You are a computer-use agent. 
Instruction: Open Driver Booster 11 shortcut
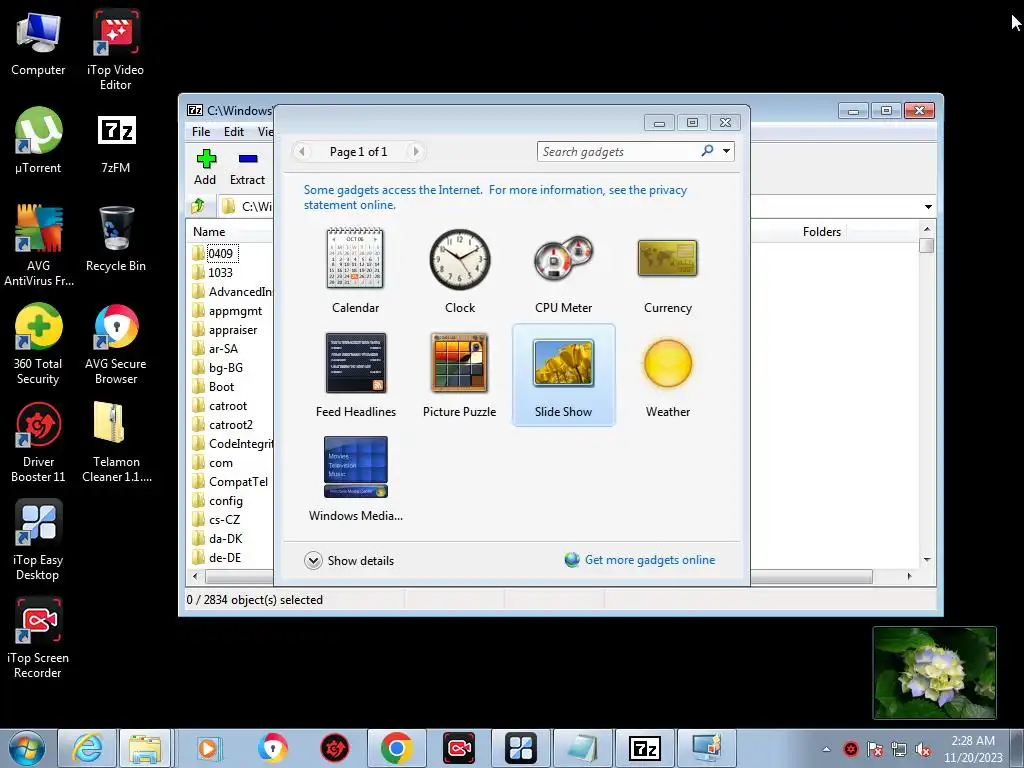[38, 442]
